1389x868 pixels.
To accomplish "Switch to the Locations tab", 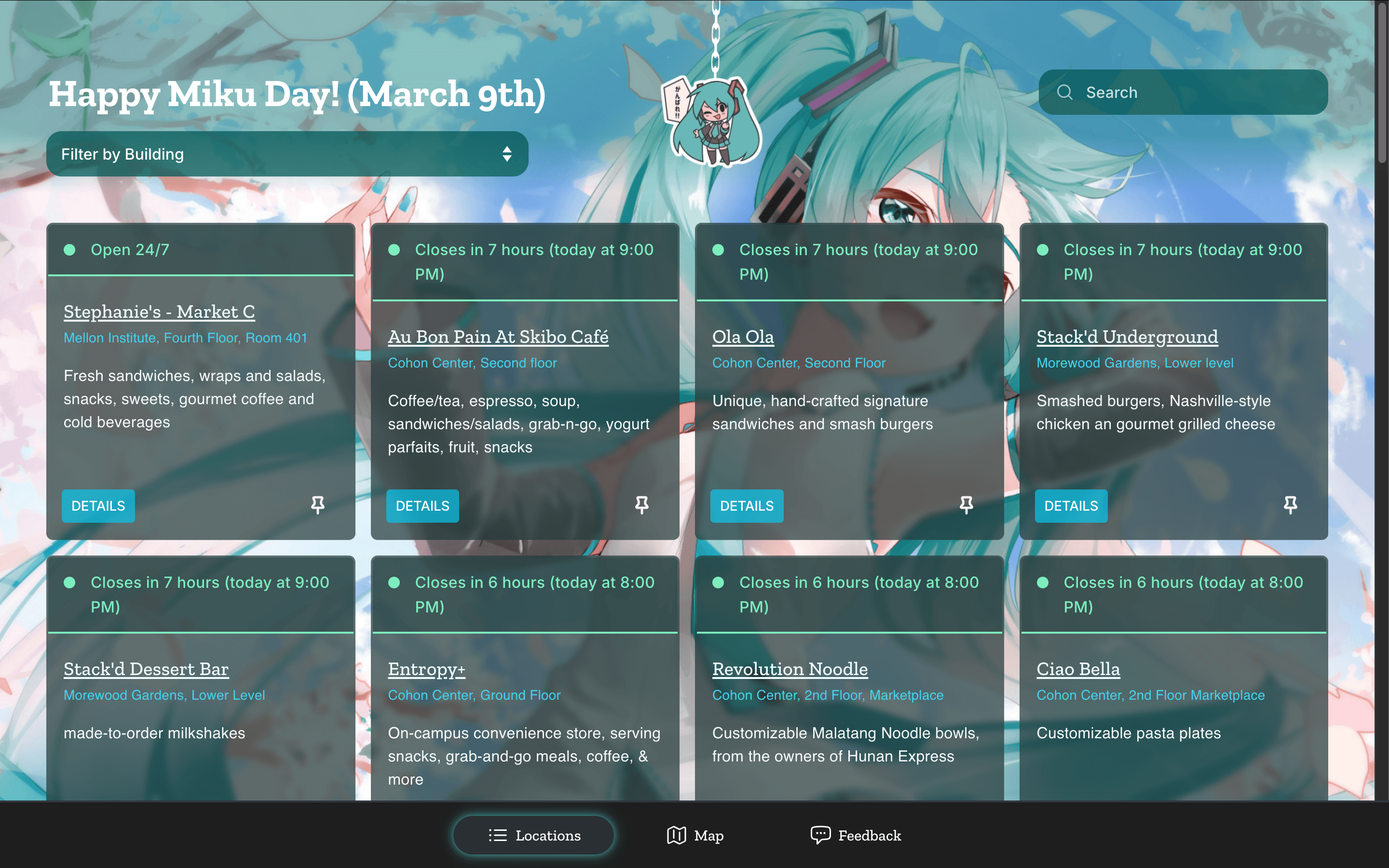I will tap(533, 835).
